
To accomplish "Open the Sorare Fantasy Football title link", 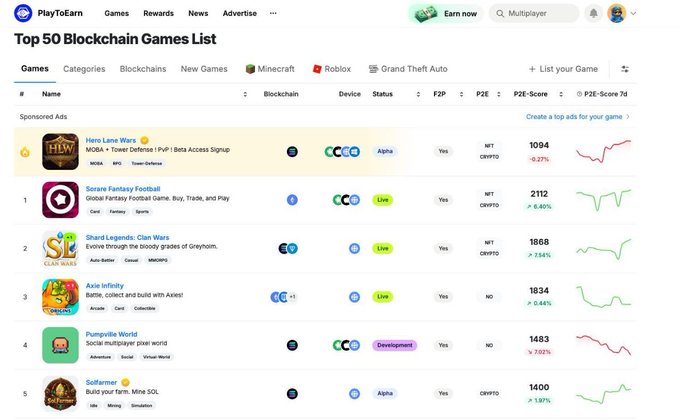I will tap(123, 189).
